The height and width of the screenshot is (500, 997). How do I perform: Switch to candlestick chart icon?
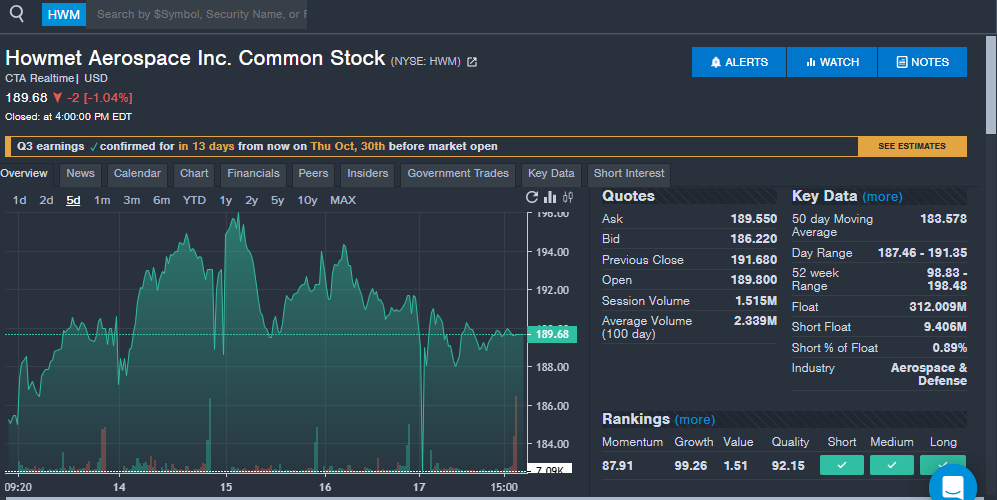point(568,198)
